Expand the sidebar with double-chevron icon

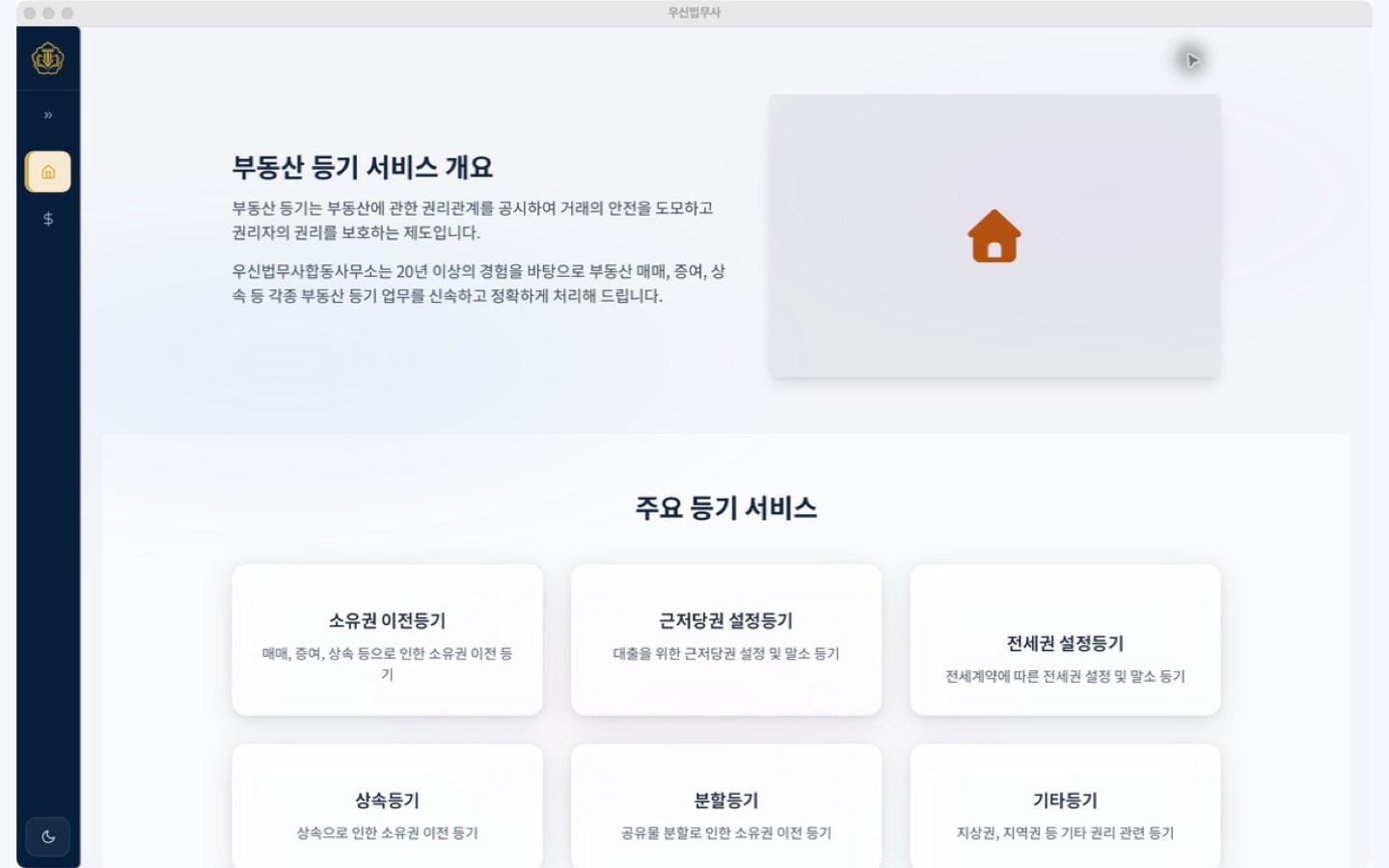coord(48,115)
